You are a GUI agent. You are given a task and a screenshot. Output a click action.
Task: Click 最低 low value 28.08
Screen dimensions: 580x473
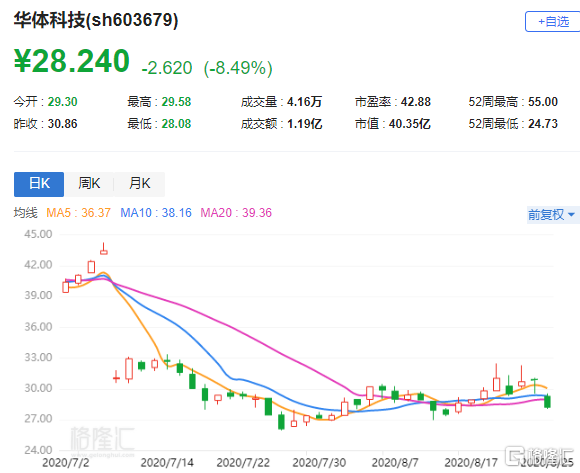(176, 124)
